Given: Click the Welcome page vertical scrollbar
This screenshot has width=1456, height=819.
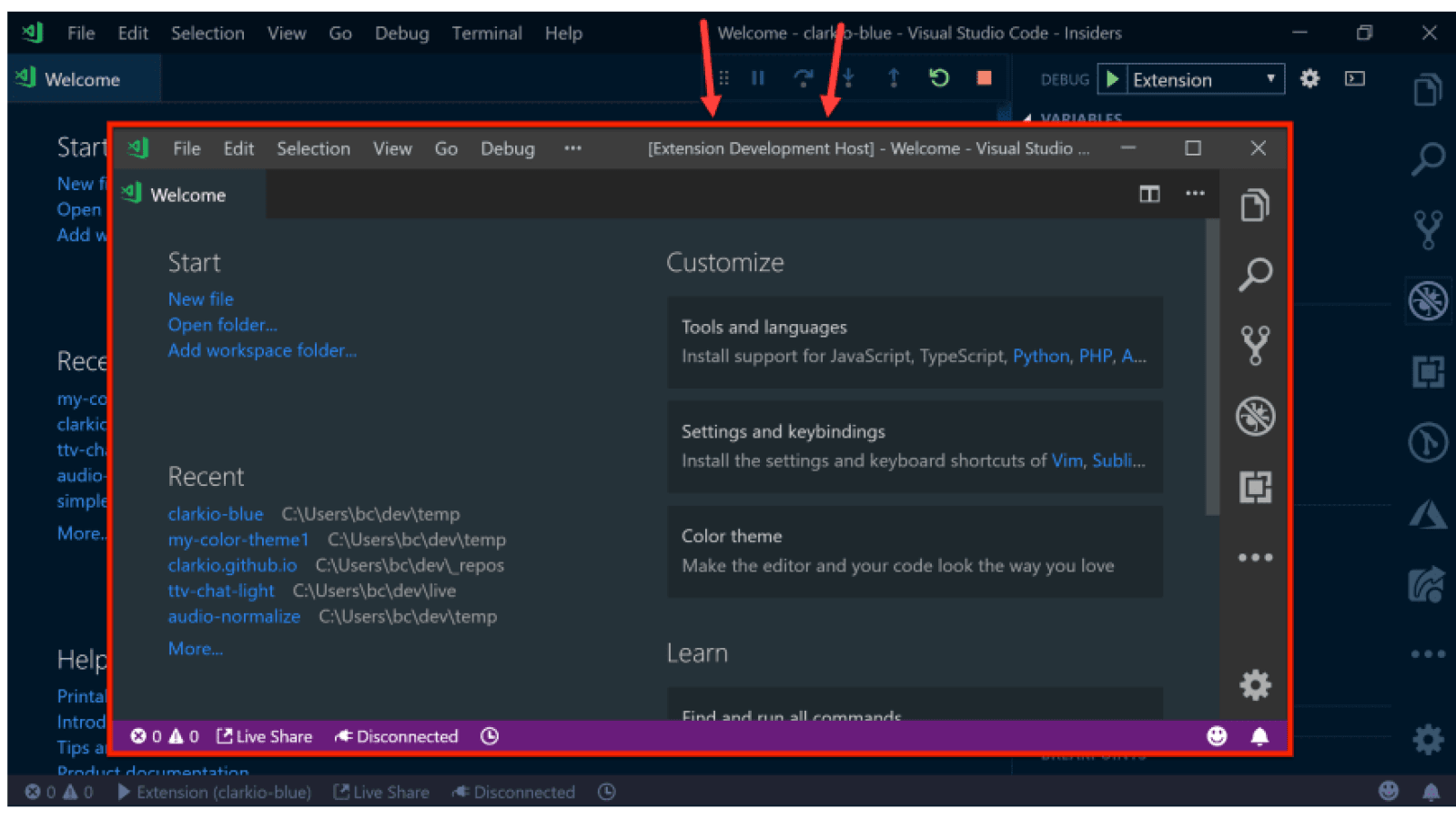Looking at the screenshot, I should click(x=1212, y=368).
